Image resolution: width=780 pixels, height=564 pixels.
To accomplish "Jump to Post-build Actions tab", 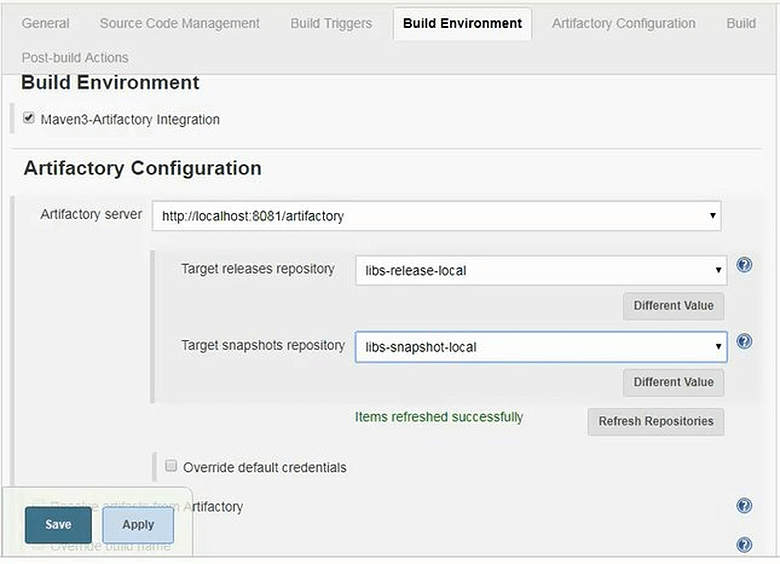I will tap(75, 58).
